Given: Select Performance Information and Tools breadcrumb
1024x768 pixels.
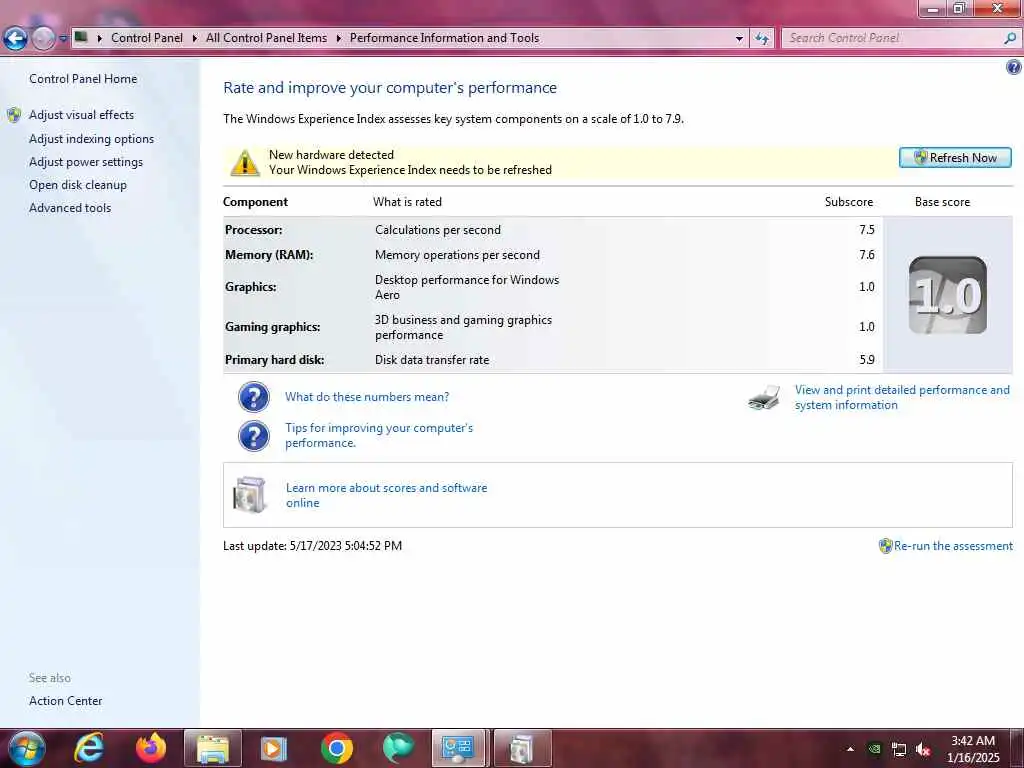Looking at the screenshot, I should 444,38.
